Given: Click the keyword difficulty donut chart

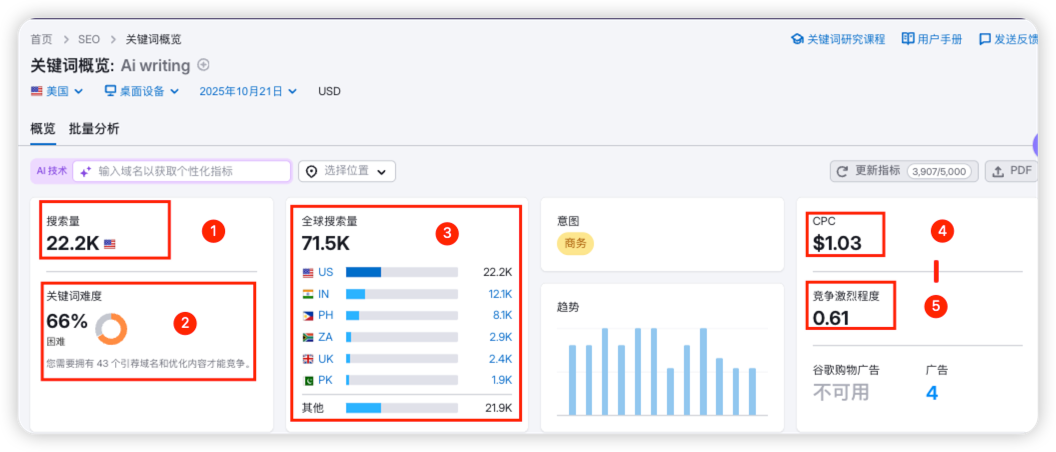Looking at the screenshot, I should point(110,328).
